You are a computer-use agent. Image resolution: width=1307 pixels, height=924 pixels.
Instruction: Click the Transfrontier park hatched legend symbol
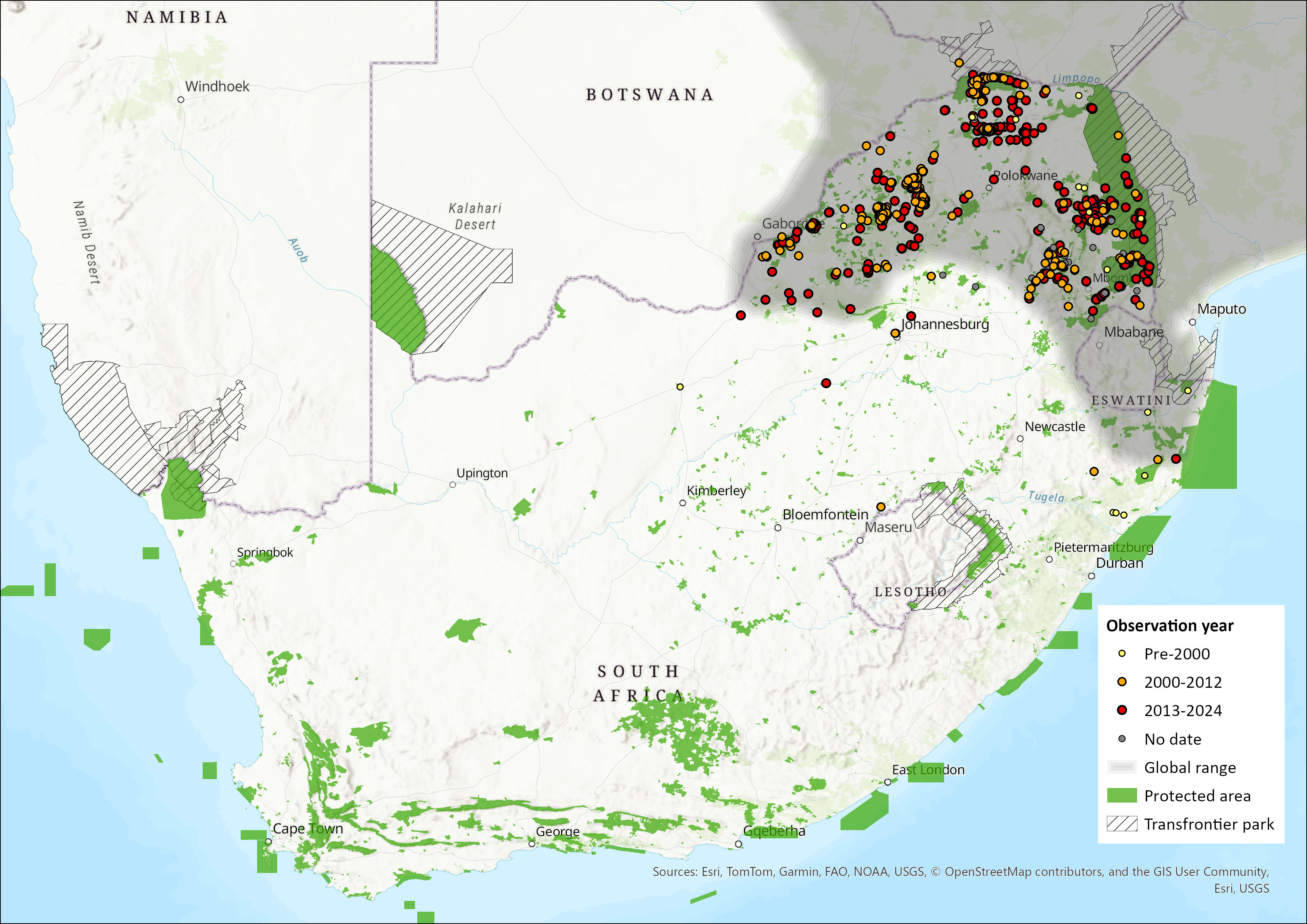click(1121, 824)
